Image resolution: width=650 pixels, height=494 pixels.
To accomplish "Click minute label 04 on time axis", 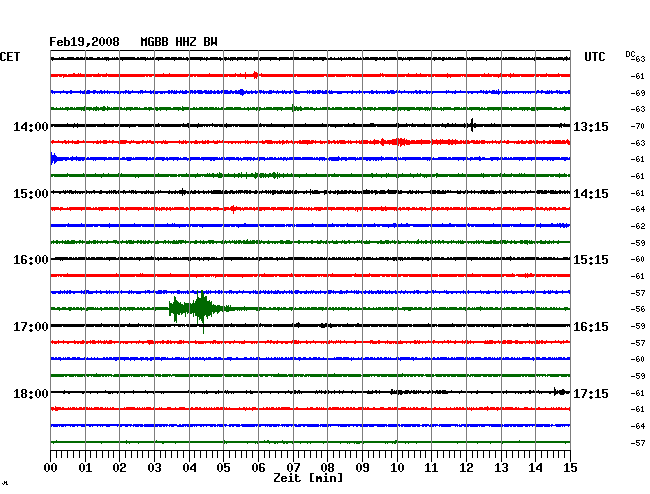I will 189,468.
